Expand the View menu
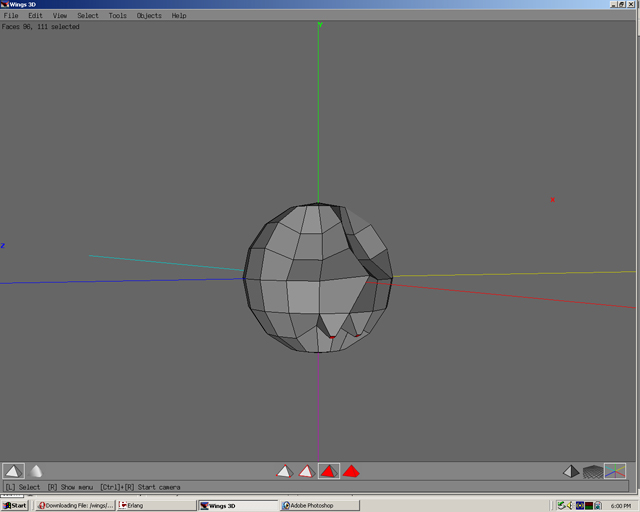Viewport: 640px width, 512px height. (x=60, y=16)
